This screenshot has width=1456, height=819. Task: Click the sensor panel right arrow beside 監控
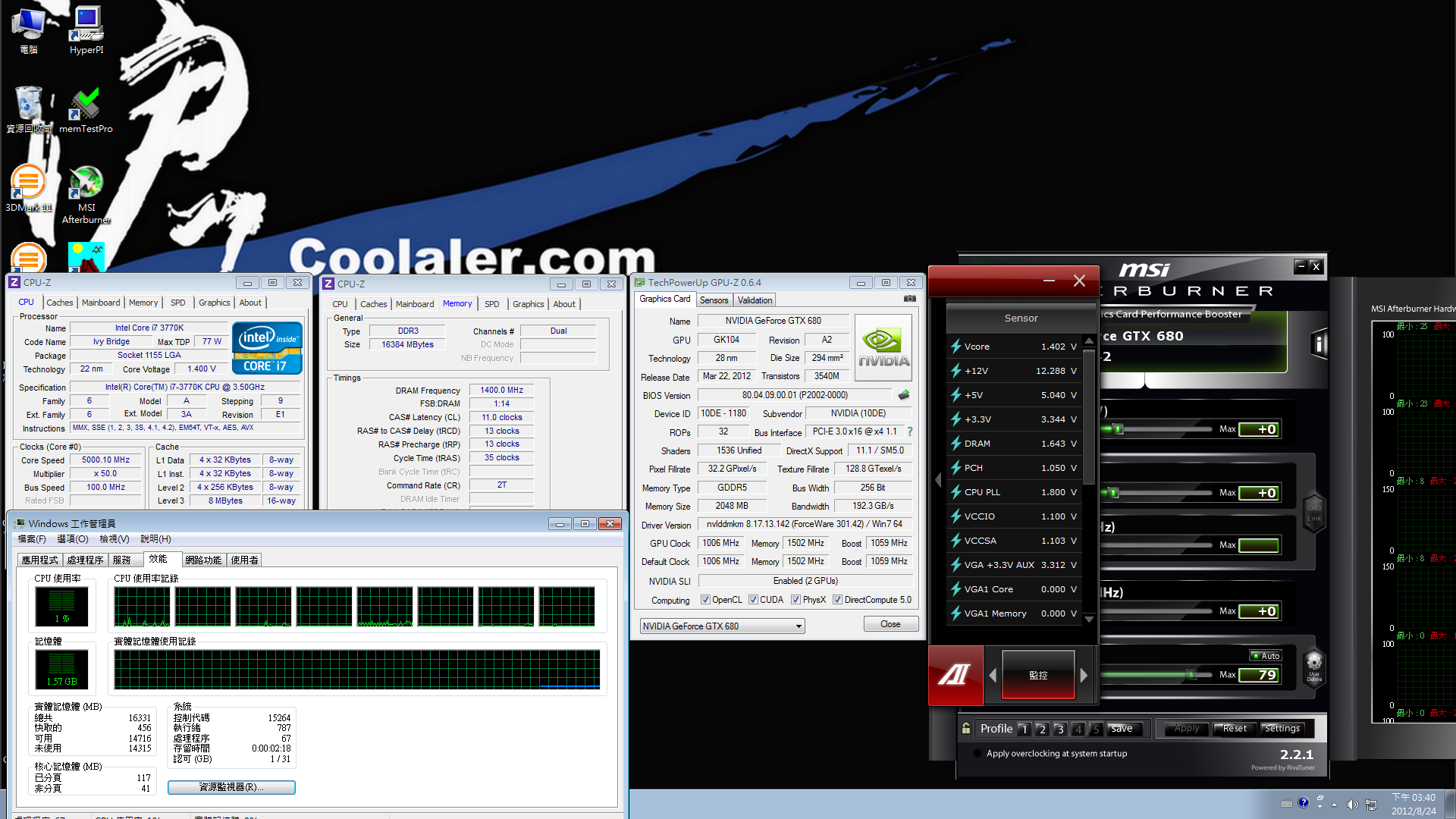[x=1084, y=675]
